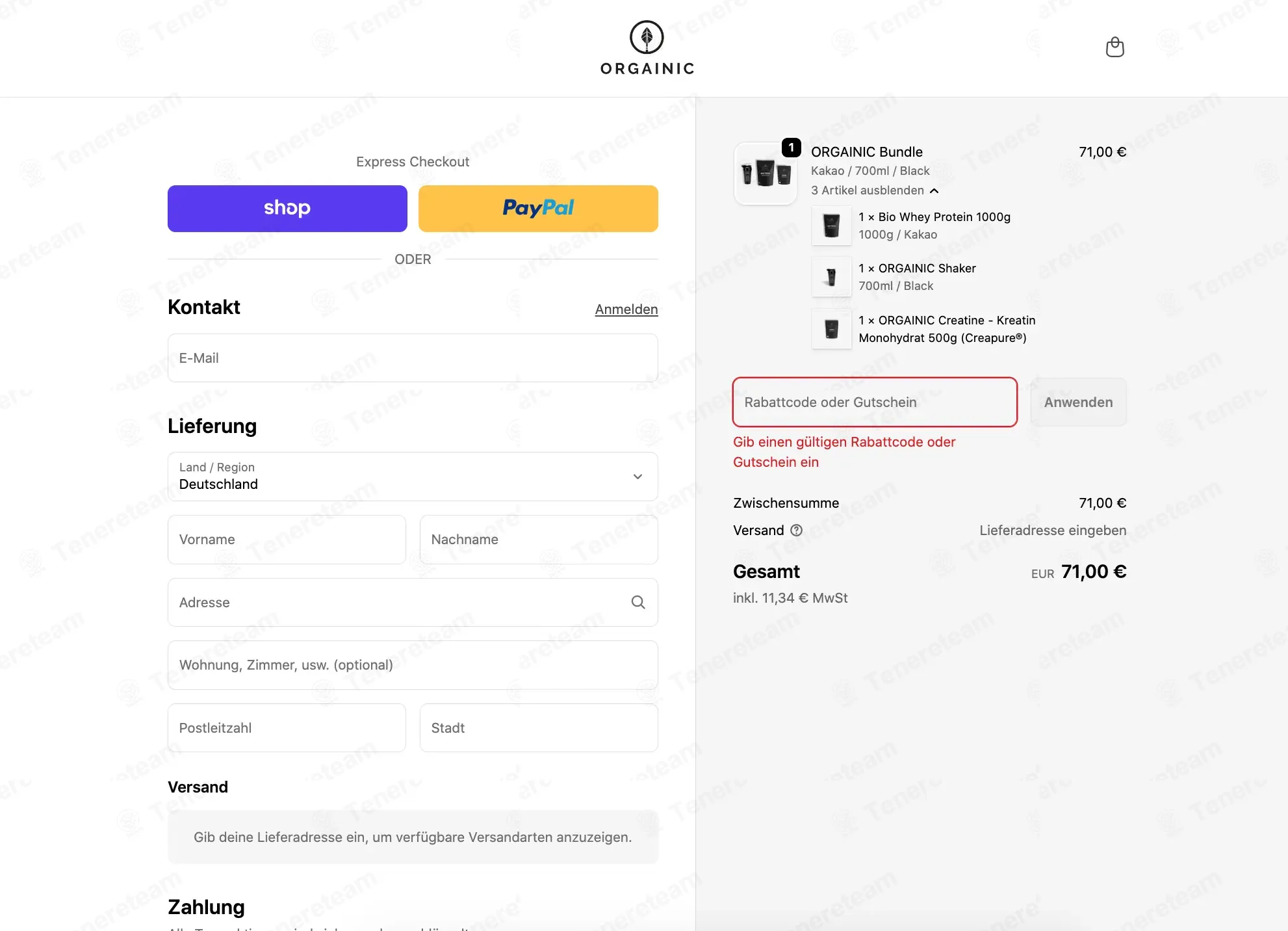Click the Express Checkout heading

coord(413,162)
